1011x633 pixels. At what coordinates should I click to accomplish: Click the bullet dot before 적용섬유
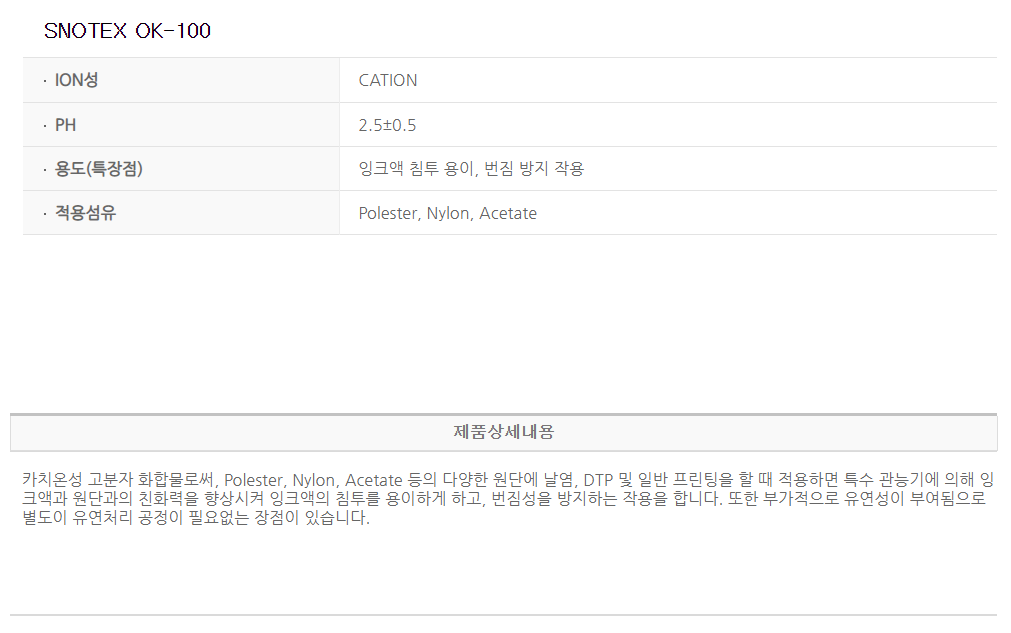click(44, 214)
